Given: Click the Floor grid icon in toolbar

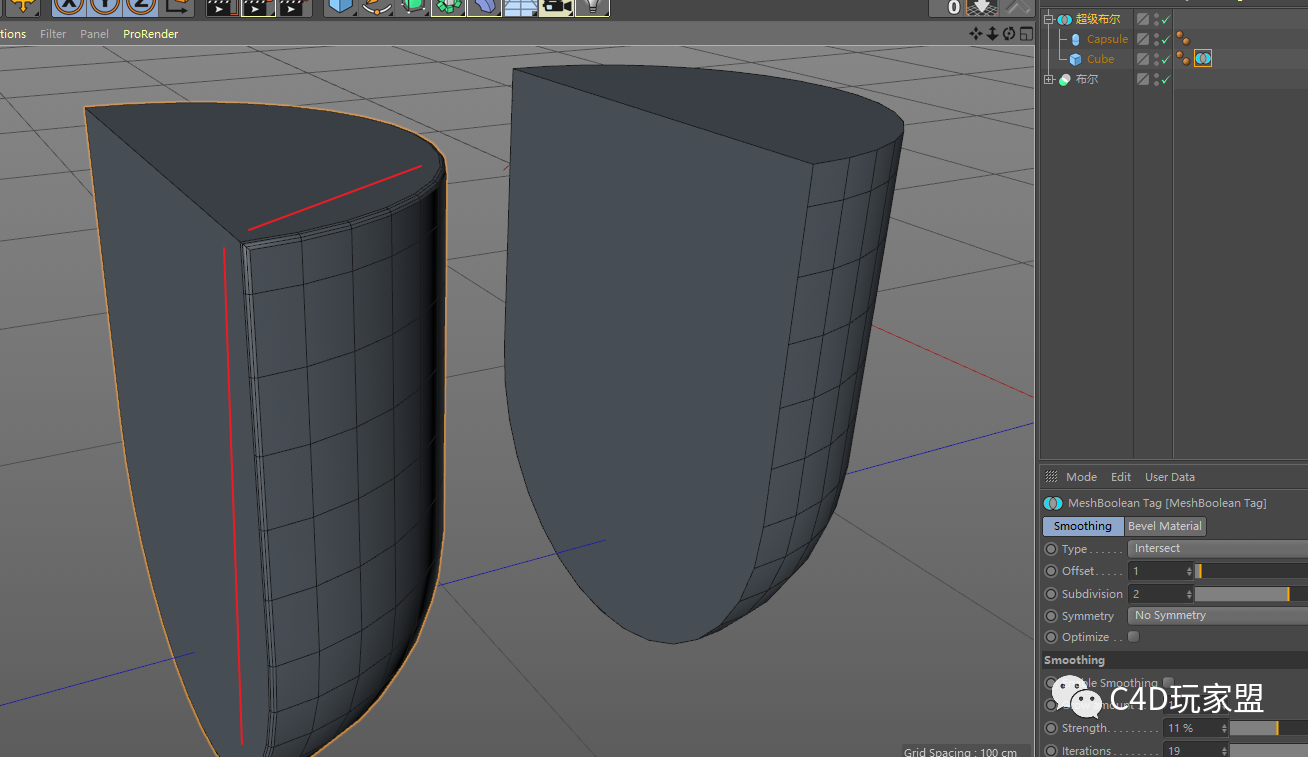Looking at the screenshot, I should (x=519, y=6).
